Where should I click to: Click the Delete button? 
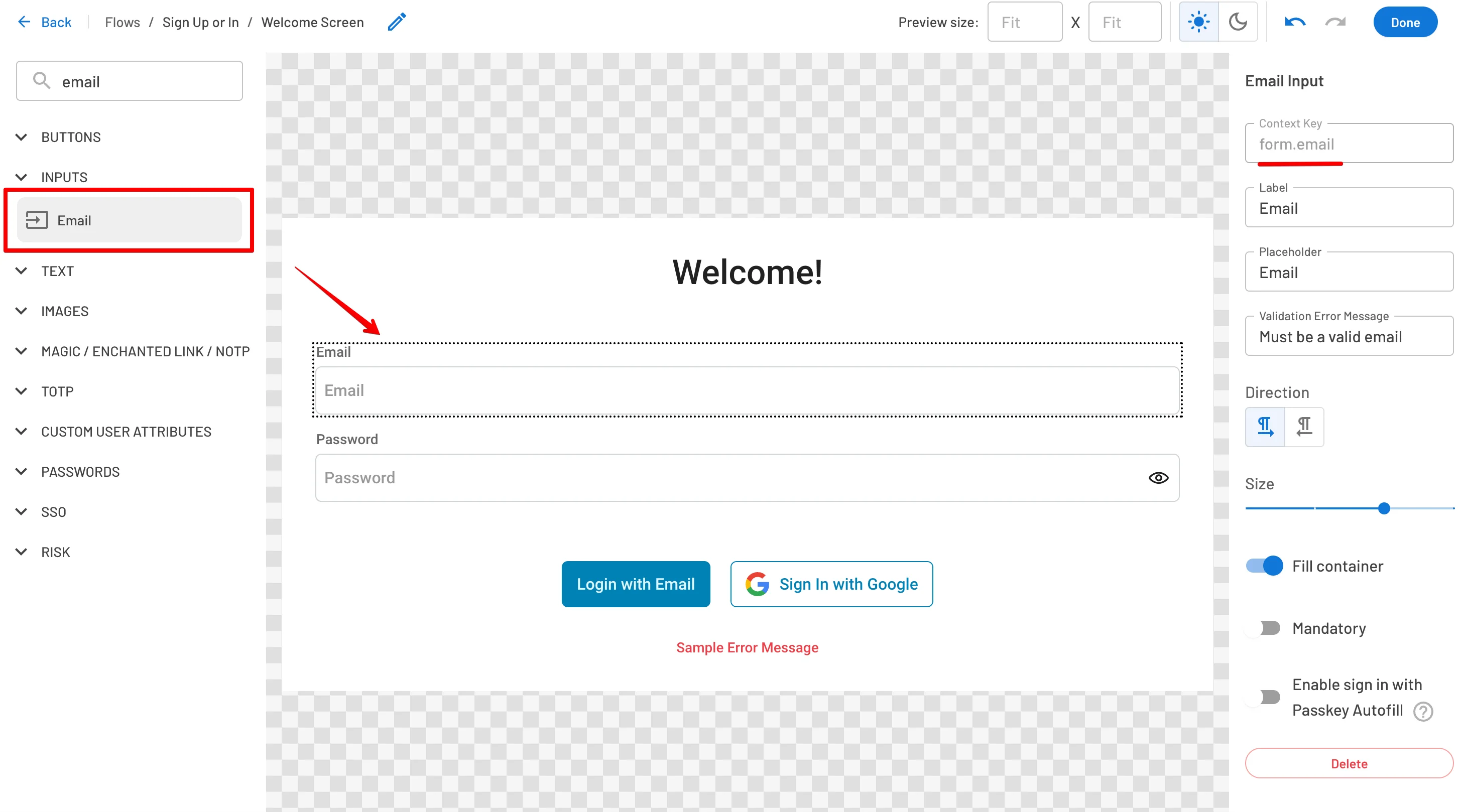tap(1349, 764)
